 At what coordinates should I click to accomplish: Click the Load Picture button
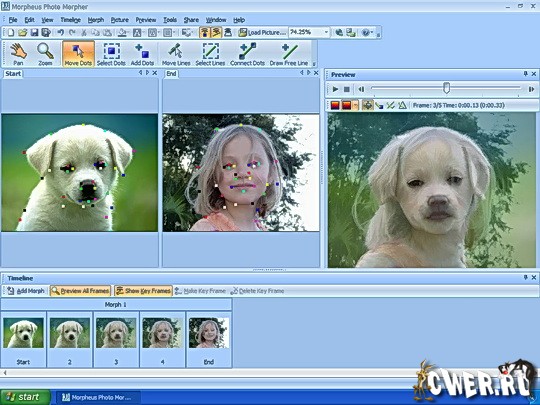(x=263, y=32)
